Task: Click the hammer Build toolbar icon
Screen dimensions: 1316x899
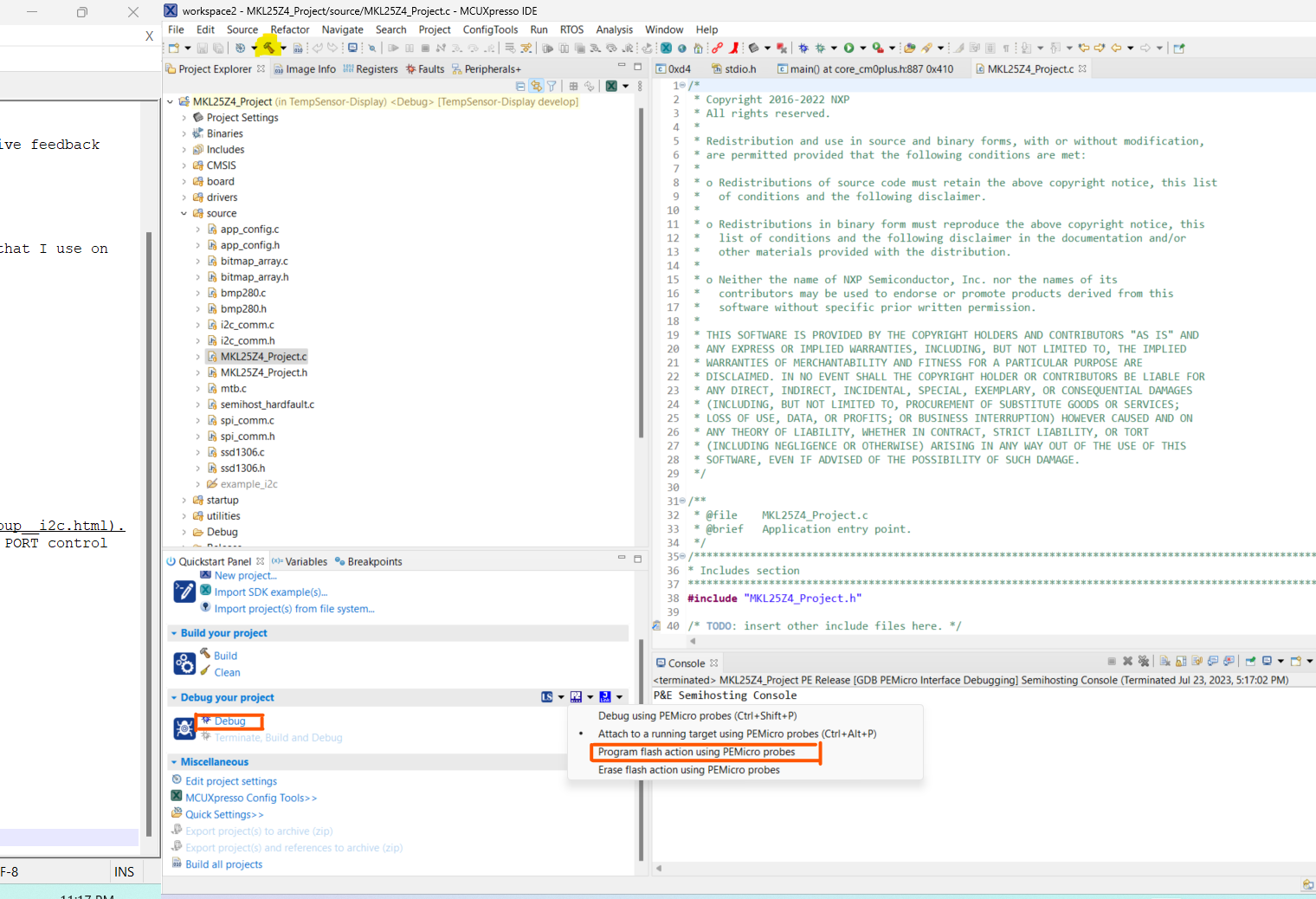Action: (x=268, y=48)
